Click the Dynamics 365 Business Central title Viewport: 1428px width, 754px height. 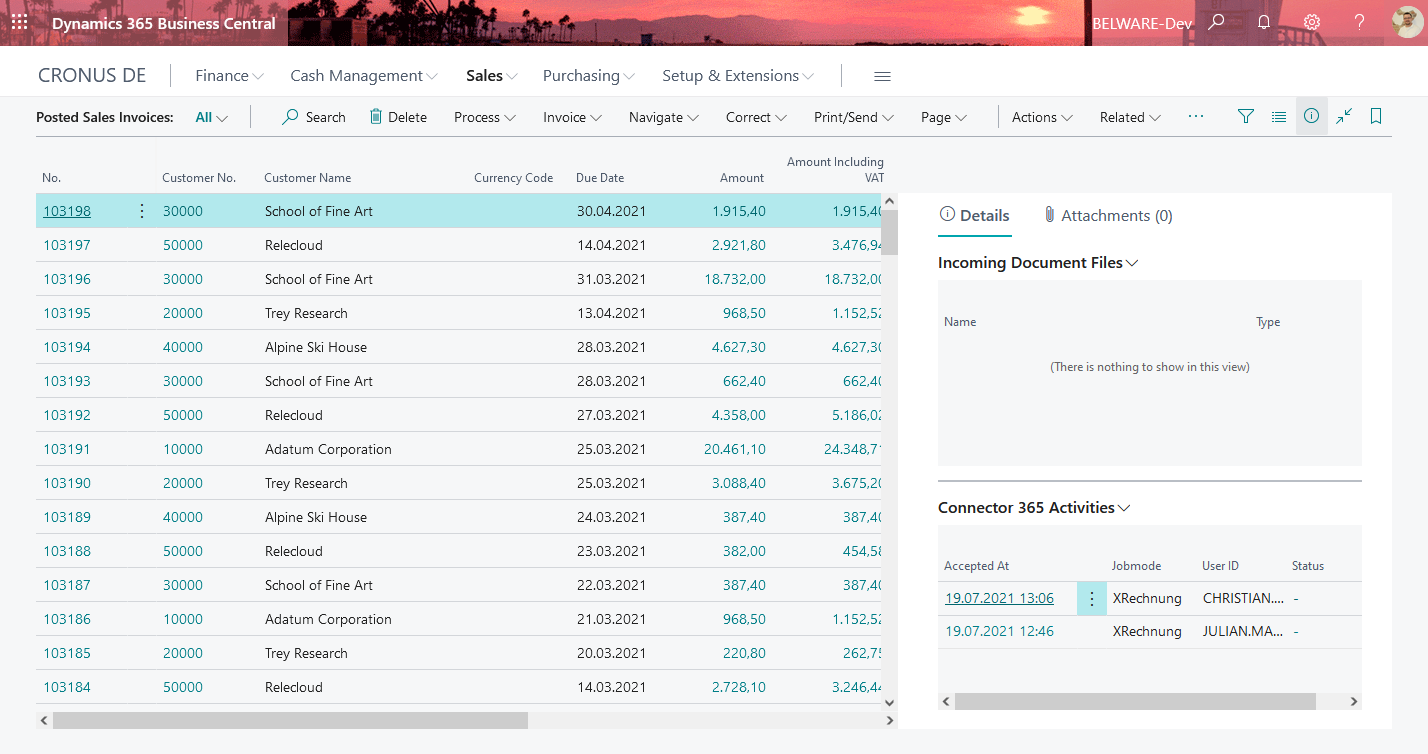(x=164, y=23)
